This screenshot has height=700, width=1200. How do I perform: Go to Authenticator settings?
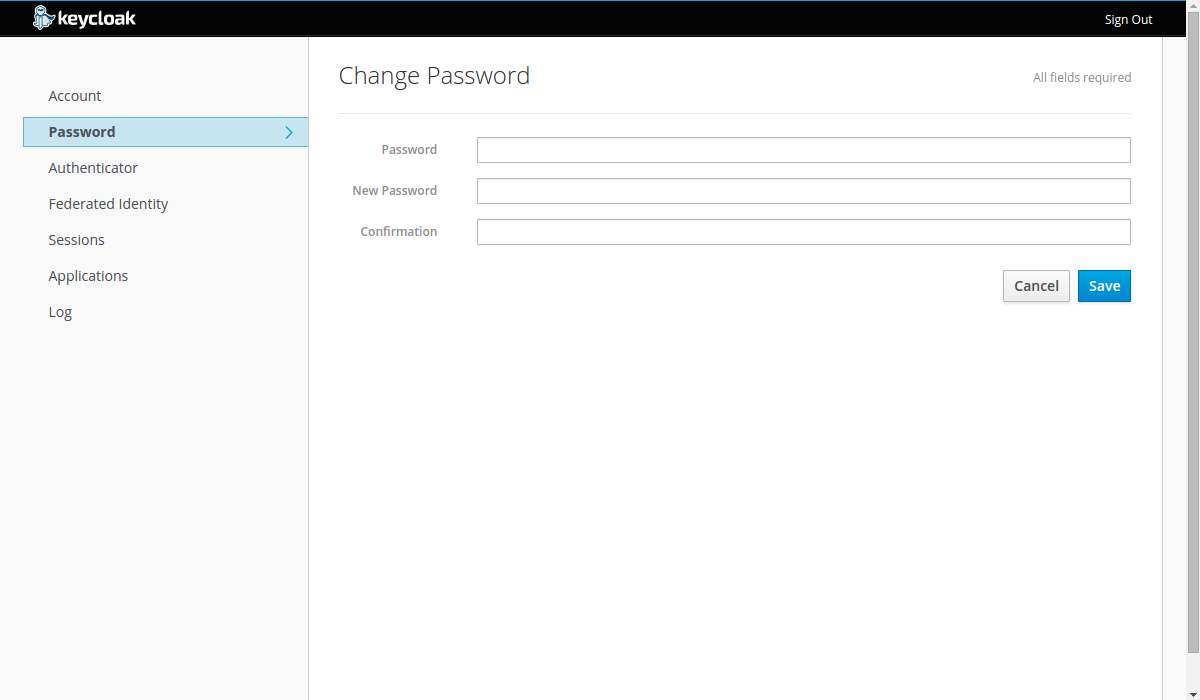tap(93, 168)
